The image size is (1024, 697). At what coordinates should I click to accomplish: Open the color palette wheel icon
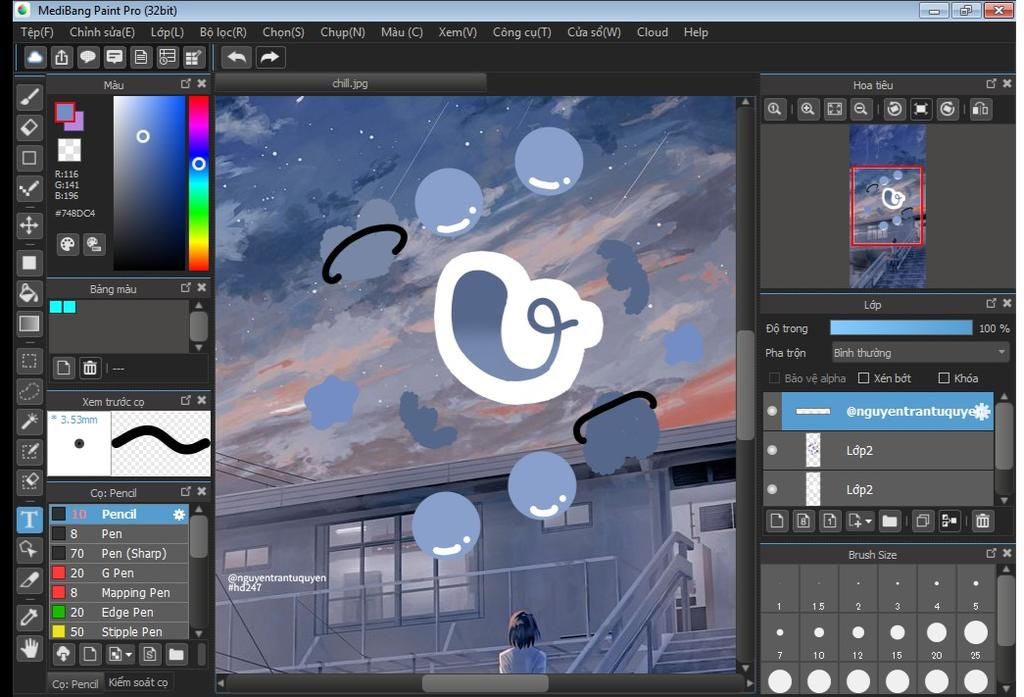tap(67, 244)
